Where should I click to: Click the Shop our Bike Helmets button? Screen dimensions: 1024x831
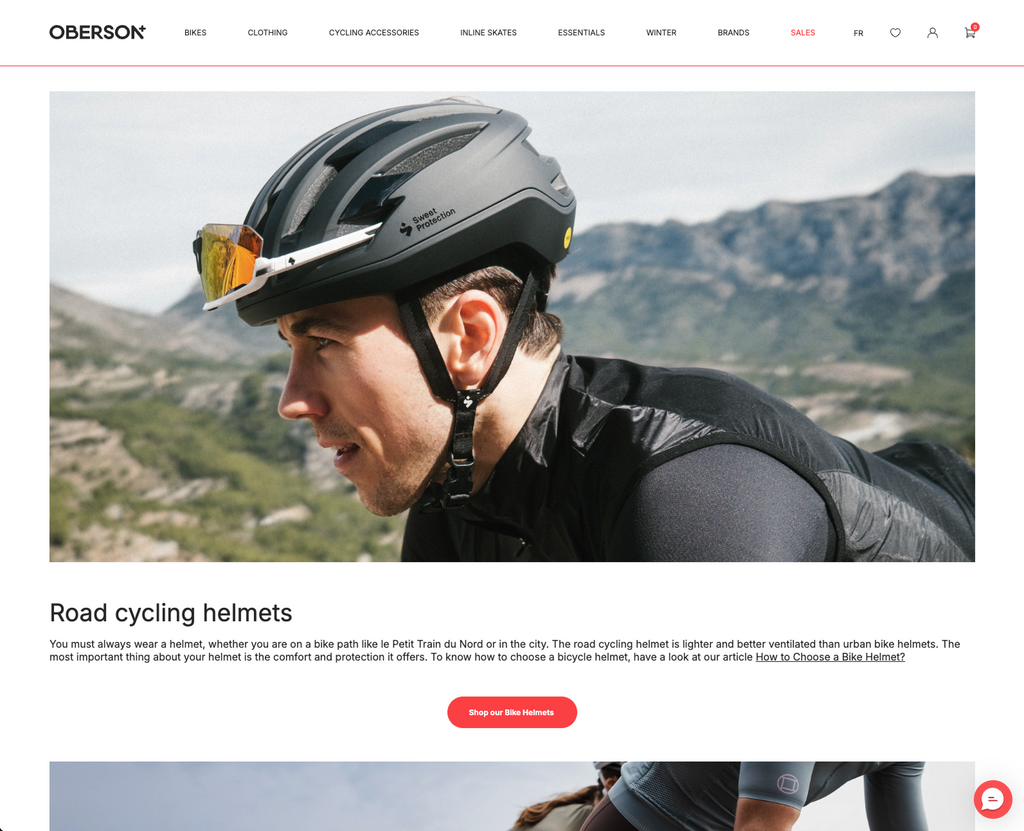pyautogui.click(x=512, y=712)
